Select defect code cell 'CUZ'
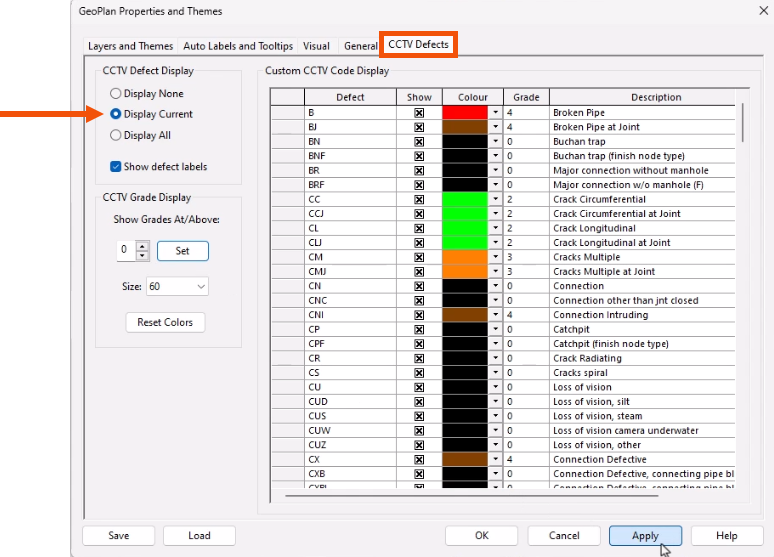This screenshot has width=774, height=557. (x=350, y=445)
